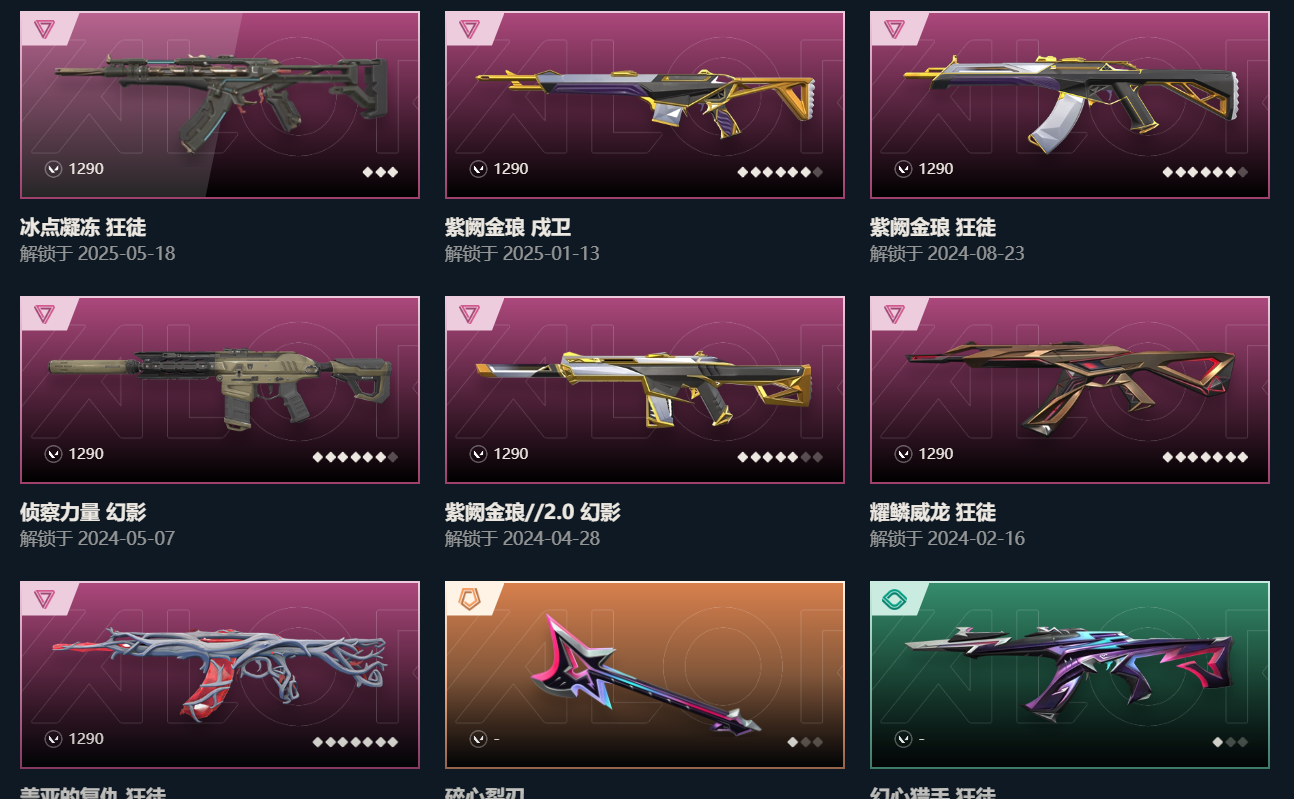Click the pink tier icon on 冰点凝冻 狂徒 card
The width and height of the screenshot is (1294, 799).
[x=44, y=29]
